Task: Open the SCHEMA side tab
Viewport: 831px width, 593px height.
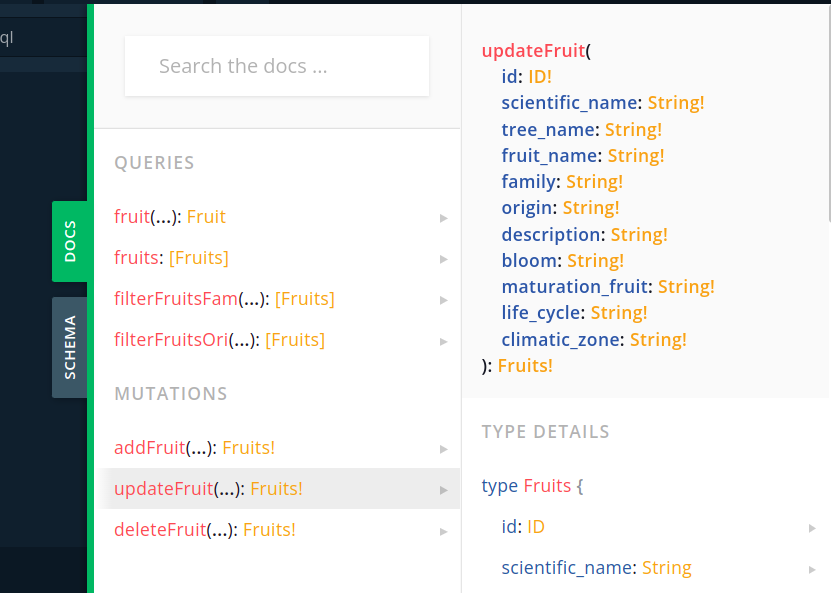Action: [70, 347]
